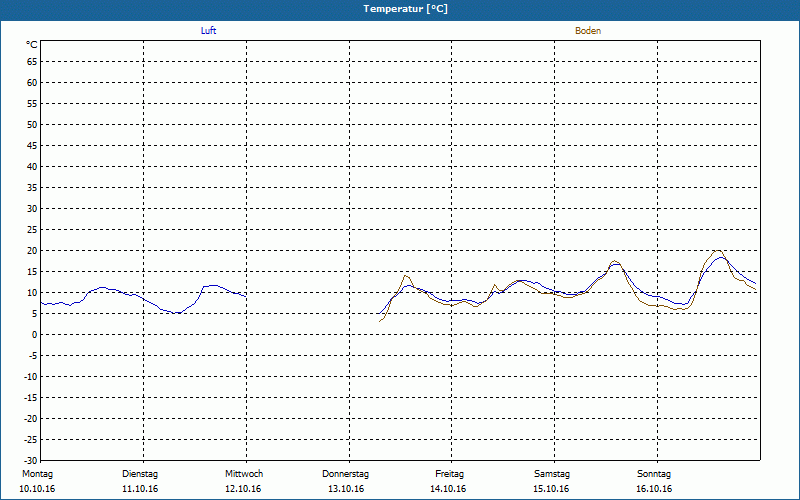
Task: Click the -15 value on temperature axis
Action: tap(31, 397)
